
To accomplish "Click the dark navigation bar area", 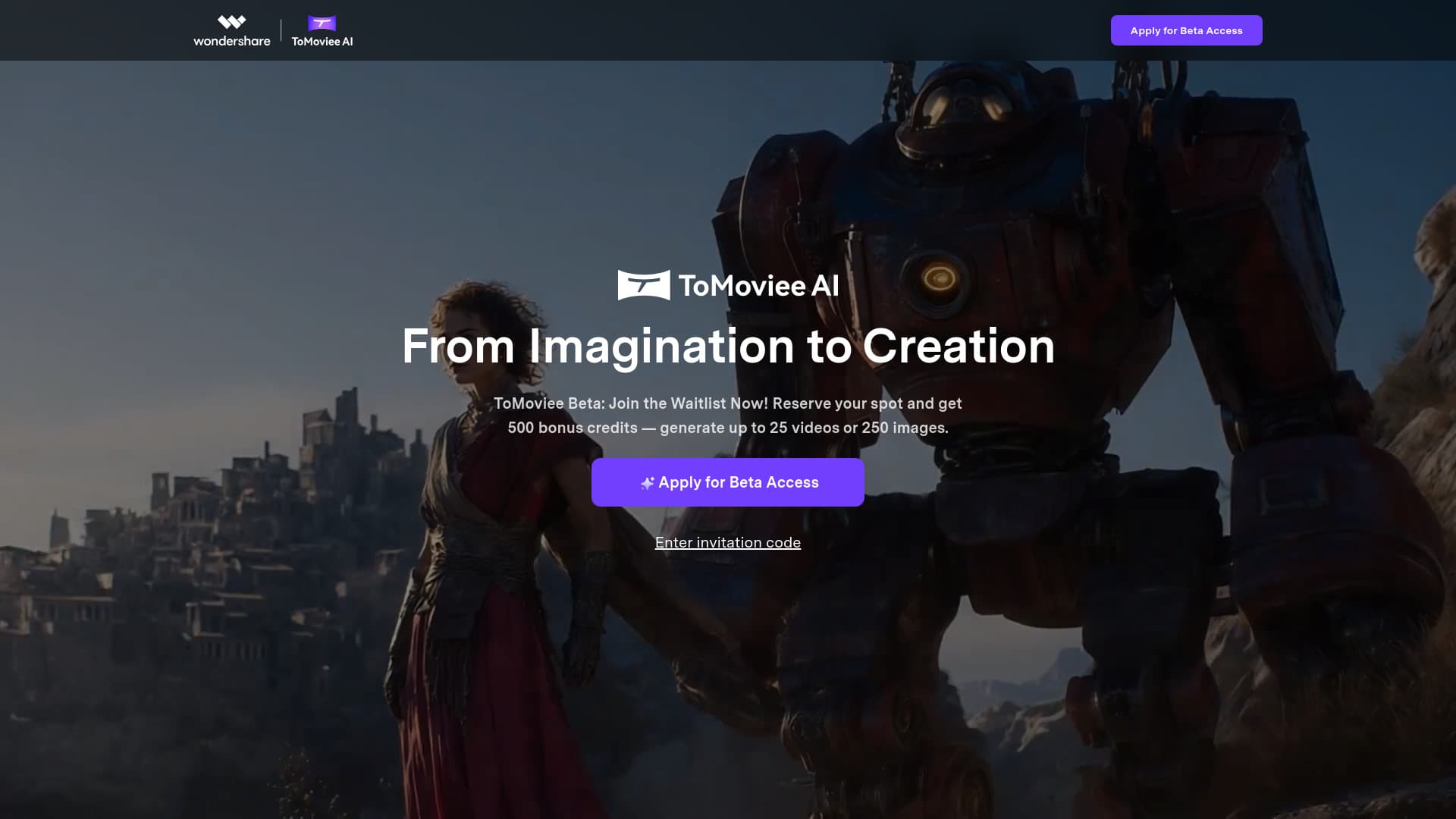I will tap(682, 30).
